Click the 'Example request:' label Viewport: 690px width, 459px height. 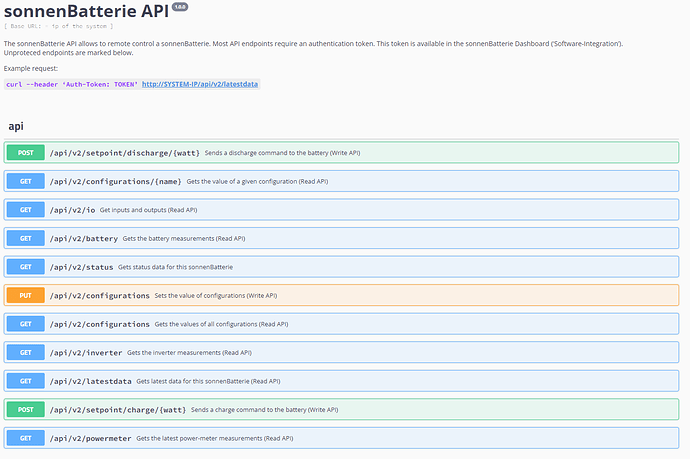coord(31,69)
